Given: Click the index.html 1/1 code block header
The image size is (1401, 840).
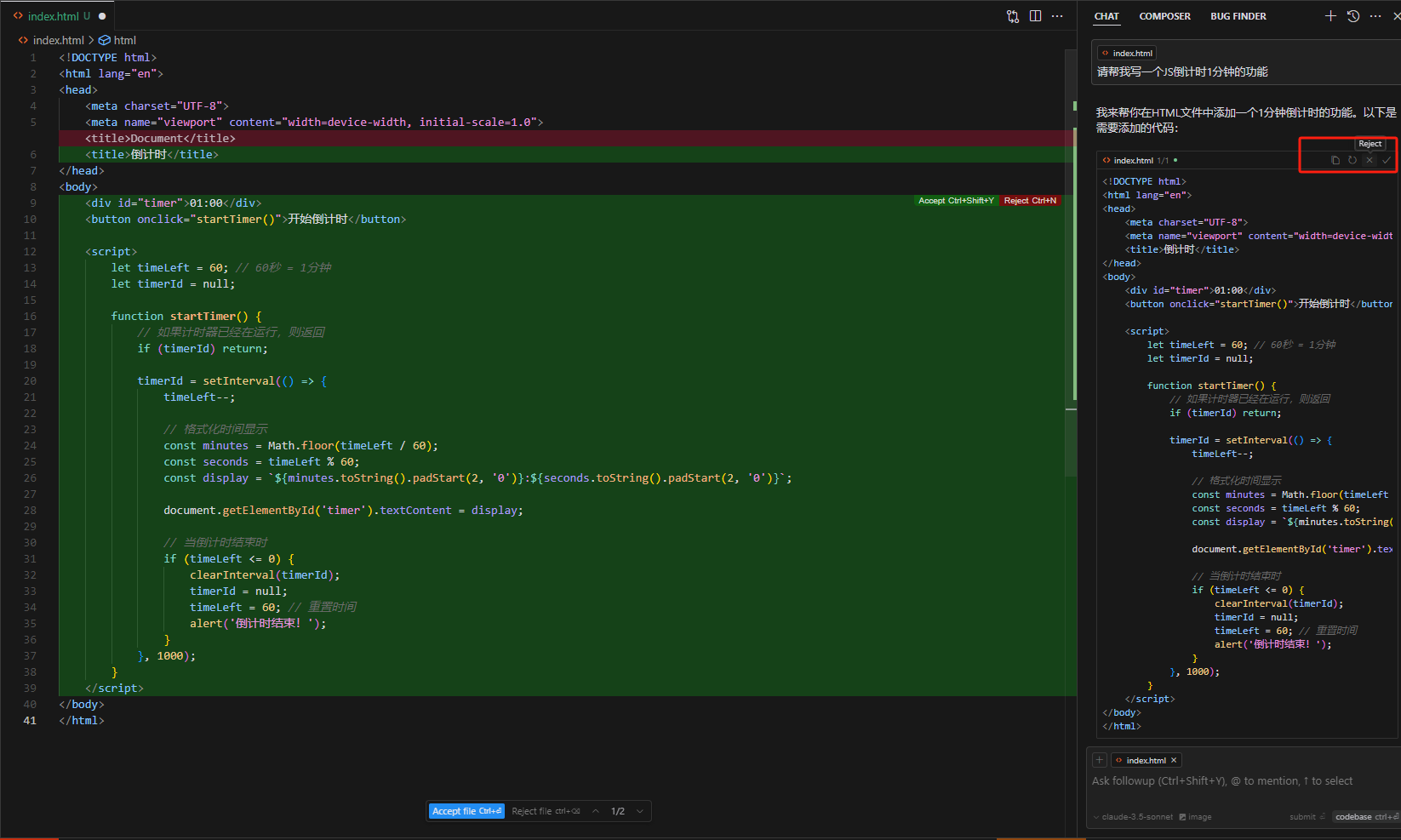Looking at the screenshot, I should click(x=1141, y=160).
